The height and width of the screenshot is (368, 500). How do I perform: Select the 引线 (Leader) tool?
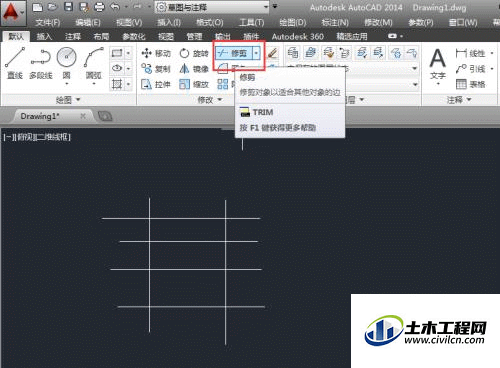(x=470, y=69)
